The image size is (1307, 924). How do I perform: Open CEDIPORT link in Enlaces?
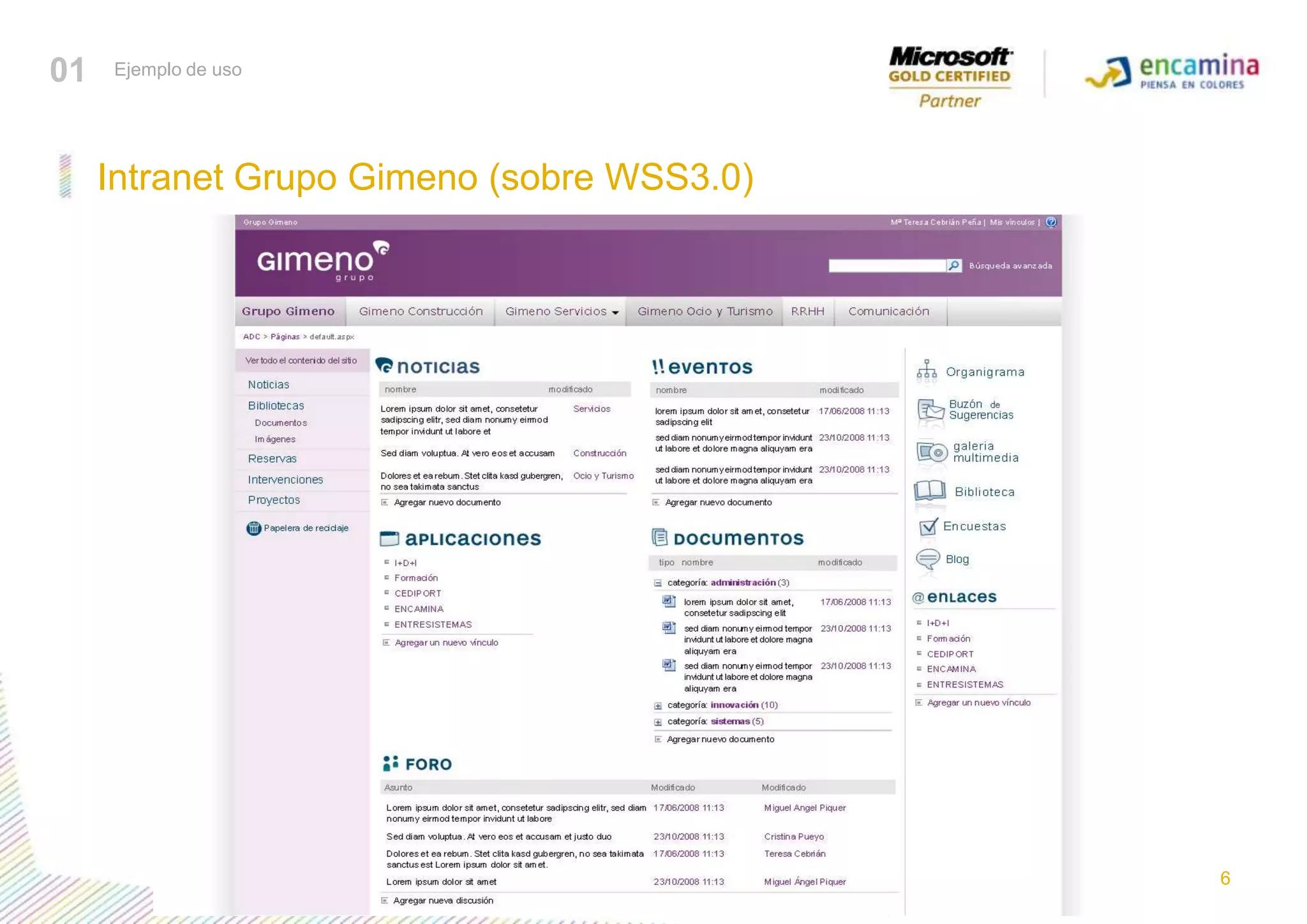tap(950, 654)
